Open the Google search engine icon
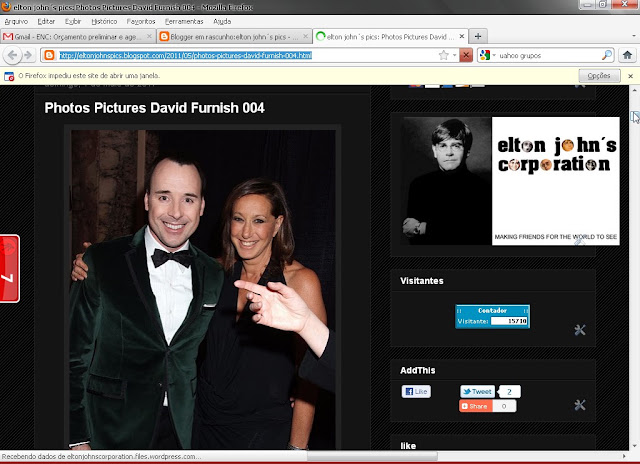Screen dimensions: 640x464 click(x=484, y=55)
